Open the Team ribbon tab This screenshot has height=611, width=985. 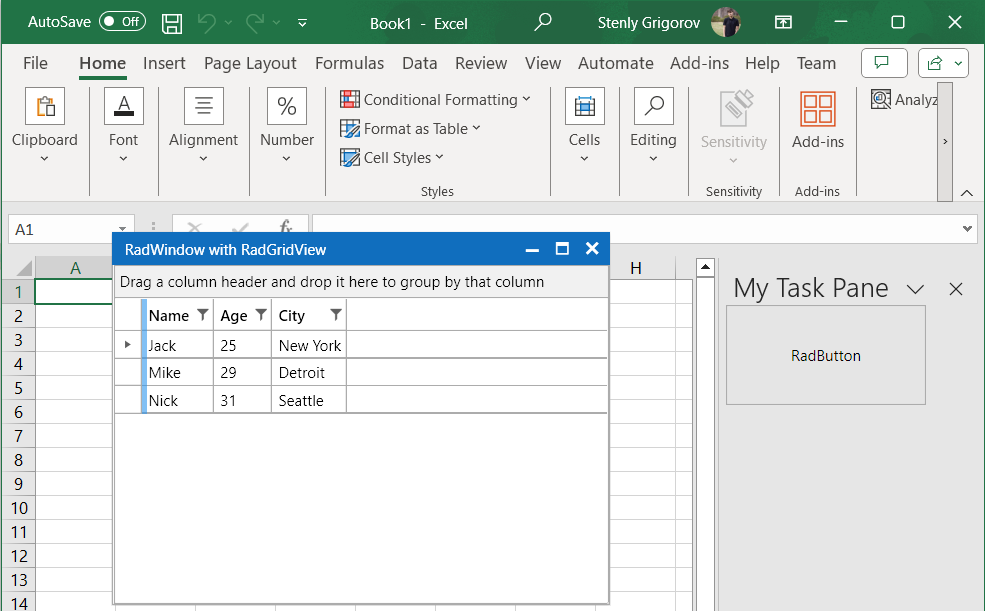tap(817, 62)
